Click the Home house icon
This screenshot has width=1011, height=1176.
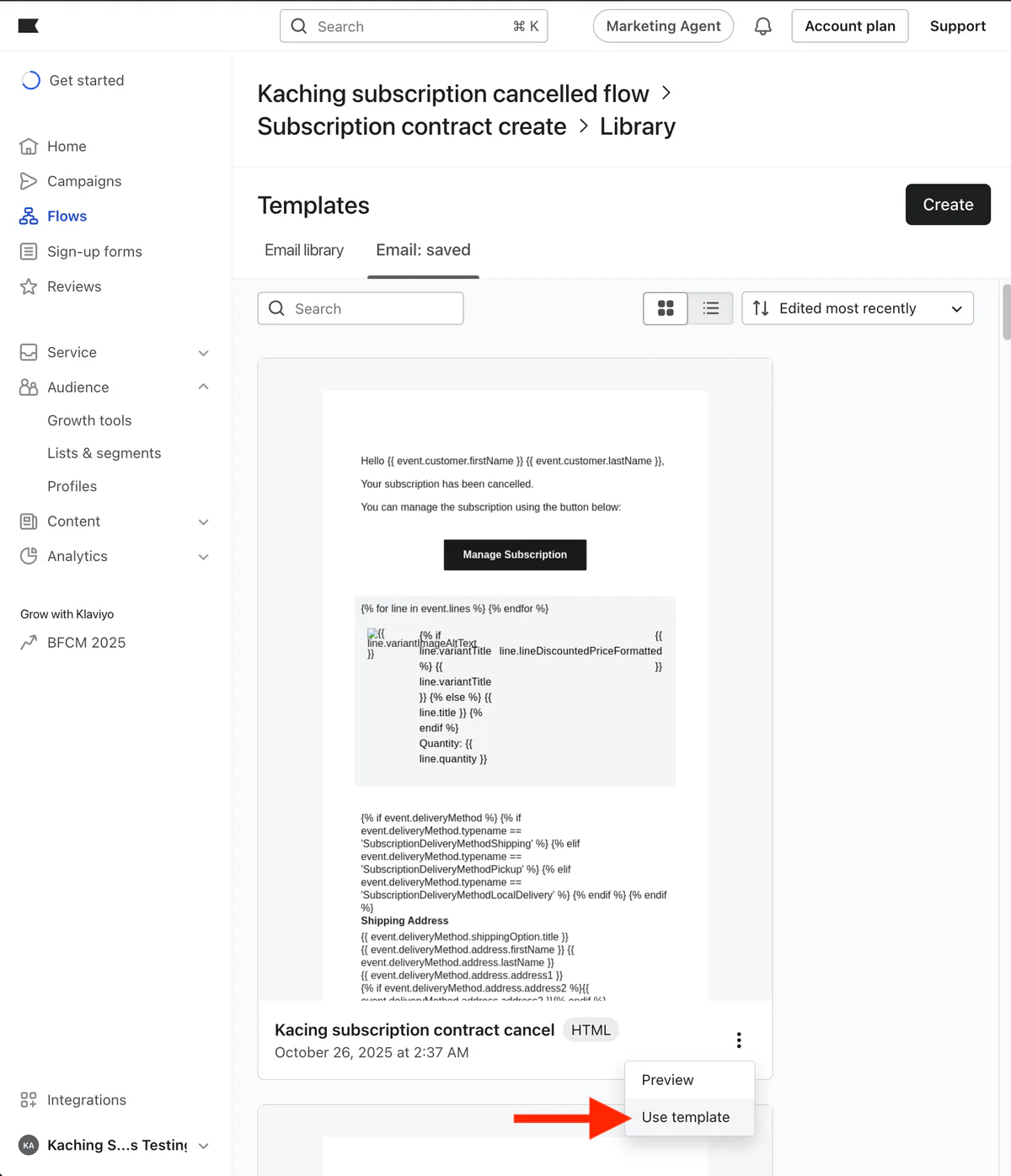point(29,147)
